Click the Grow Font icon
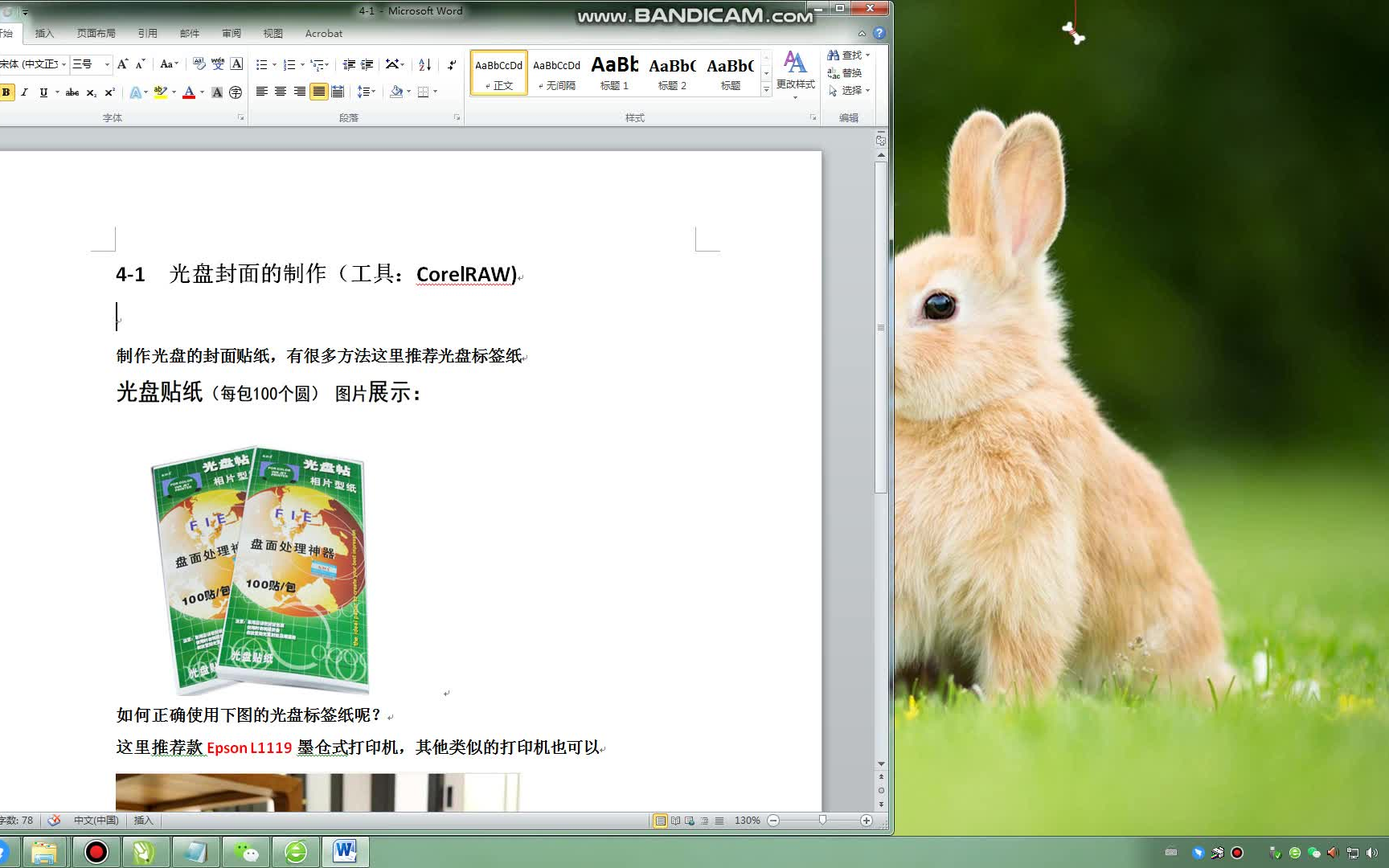The image size is (1389, 868). click(x=122, y=64)
